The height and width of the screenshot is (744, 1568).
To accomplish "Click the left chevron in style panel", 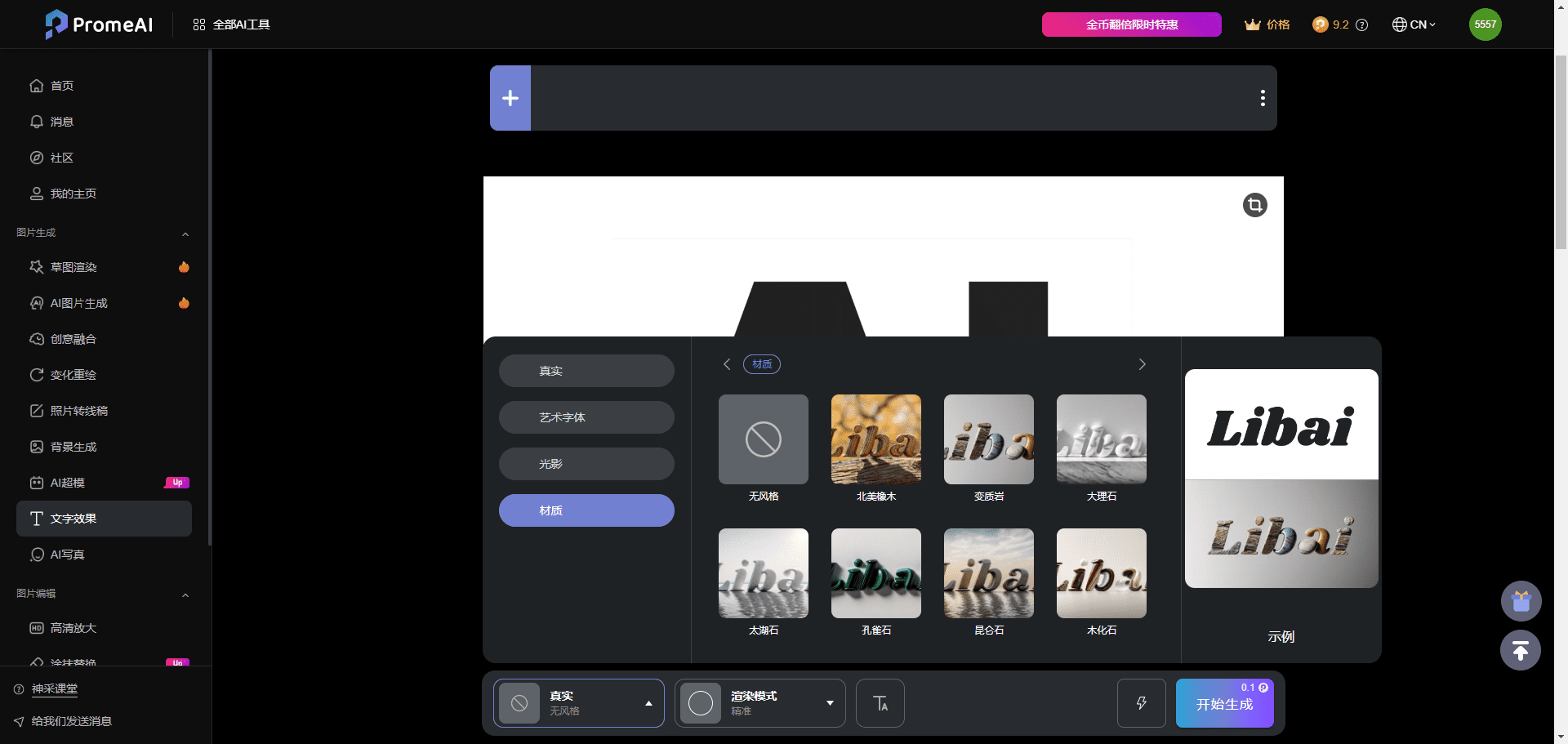I will click(727, 364).
